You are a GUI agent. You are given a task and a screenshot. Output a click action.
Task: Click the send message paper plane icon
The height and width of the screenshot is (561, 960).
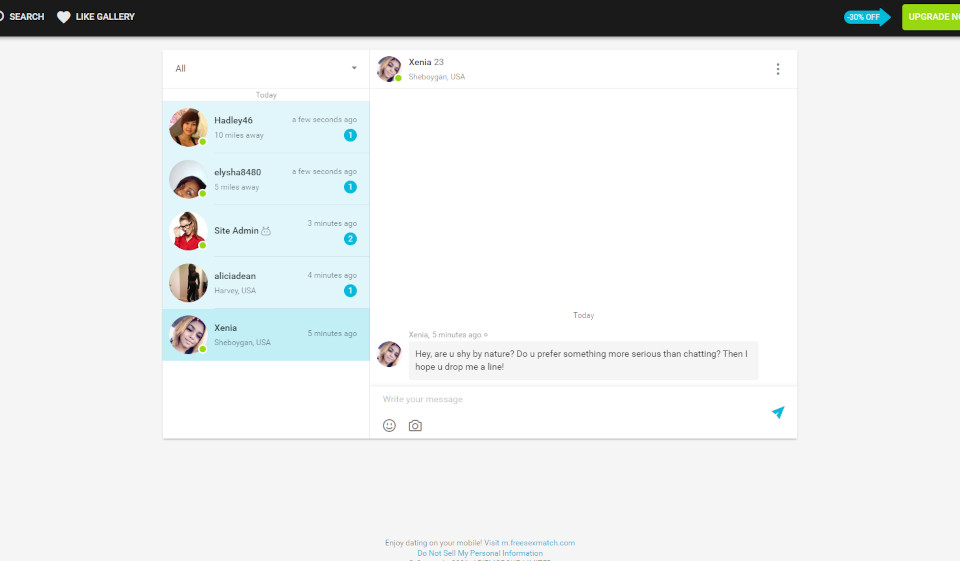(778, 412)
